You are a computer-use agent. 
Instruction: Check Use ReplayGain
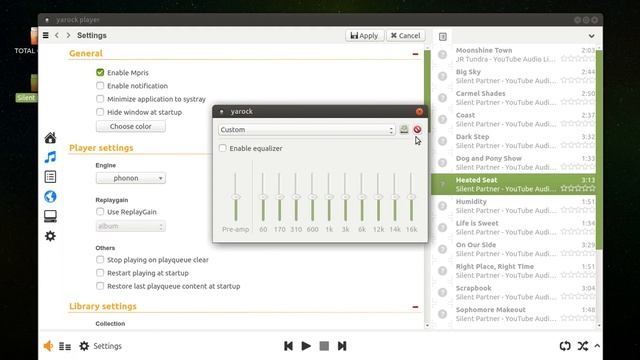pos(100,211)
